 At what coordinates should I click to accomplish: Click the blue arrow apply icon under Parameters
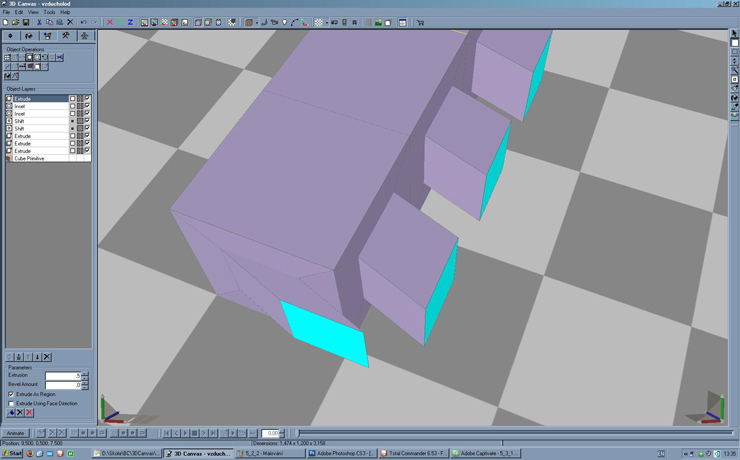point(10,413)
